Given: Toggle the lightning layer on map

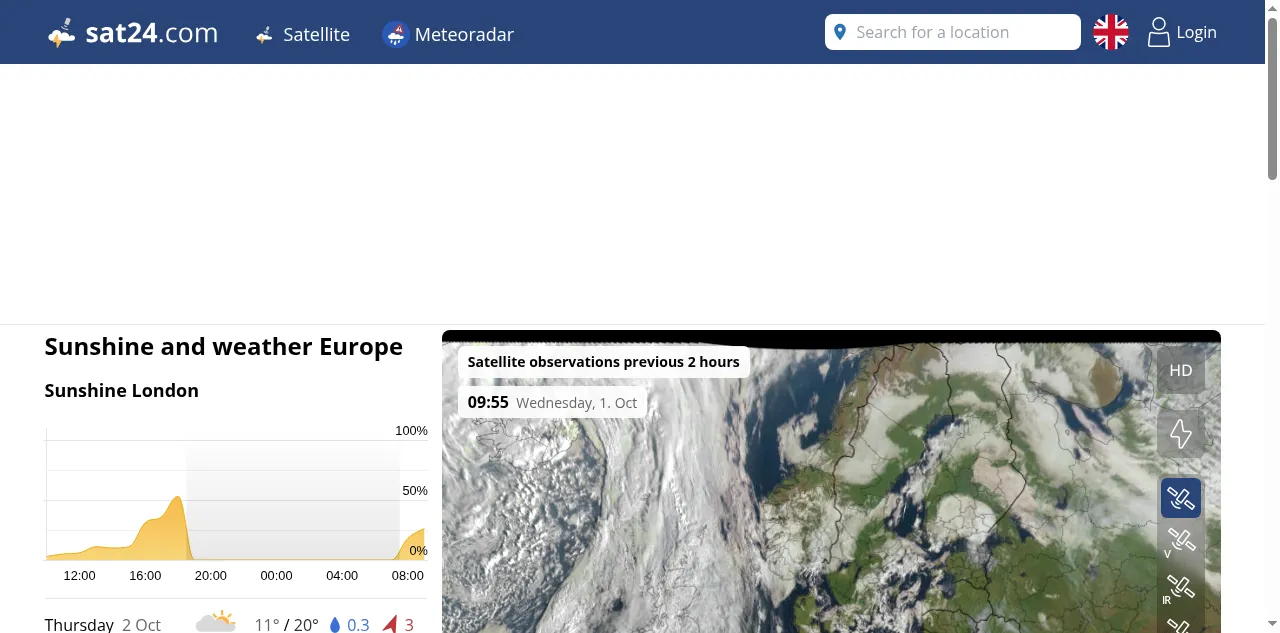Looking at the screenshot, I should pos(1181,434).
